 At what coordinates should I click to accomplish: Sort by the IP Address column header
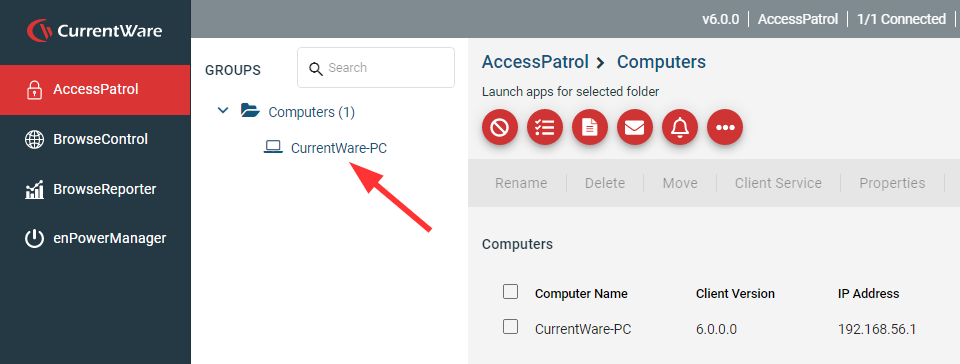pos(868,294)
